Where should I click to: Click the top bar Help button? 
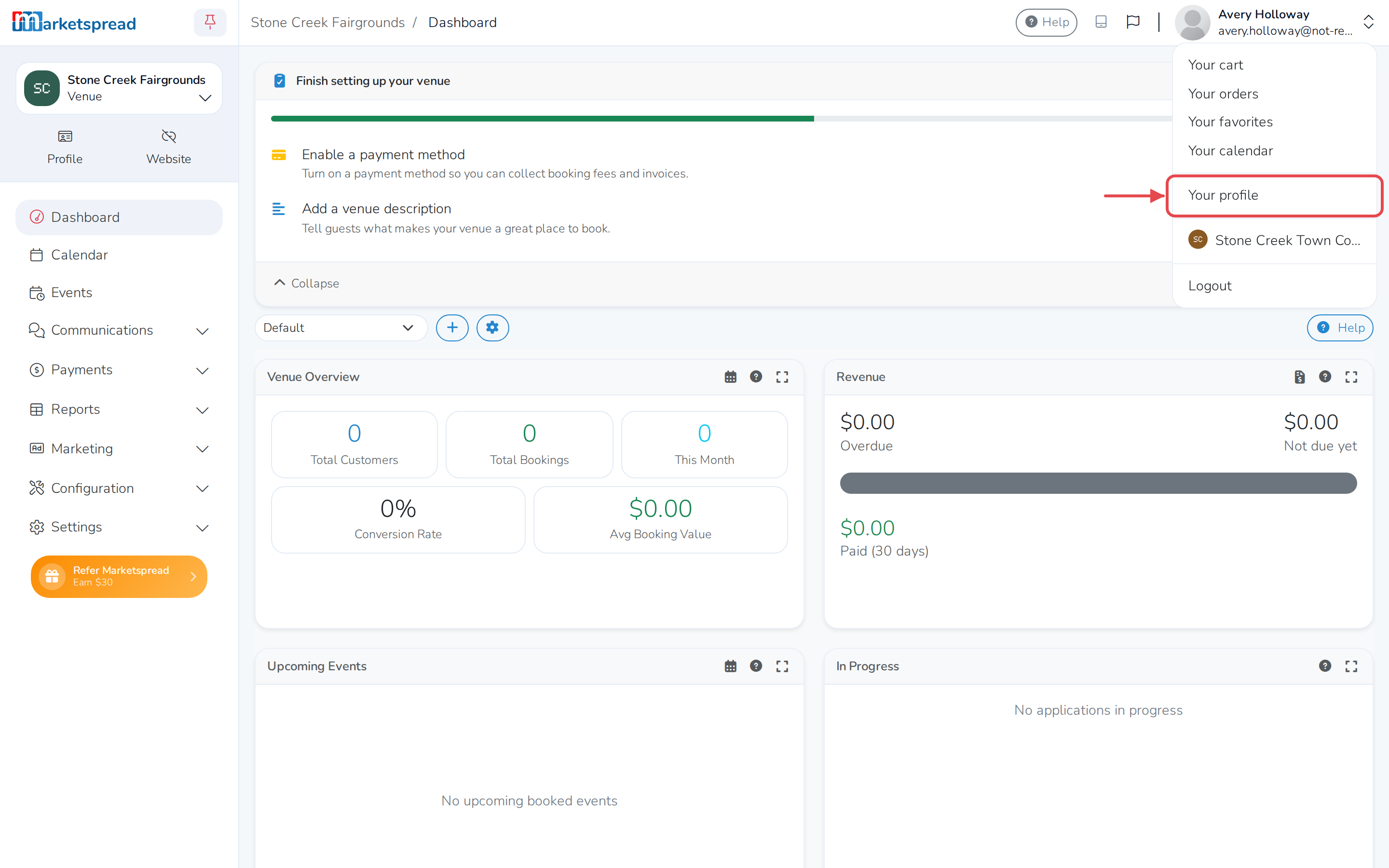[x=1047, y=22]
